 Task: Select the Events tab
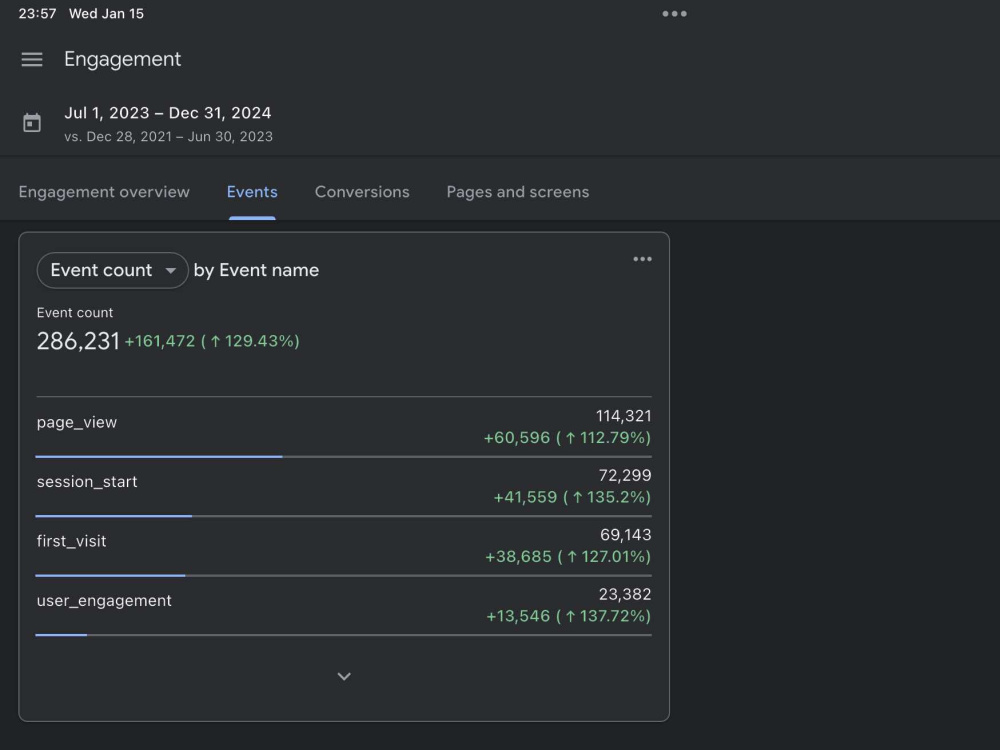(252, 192)
